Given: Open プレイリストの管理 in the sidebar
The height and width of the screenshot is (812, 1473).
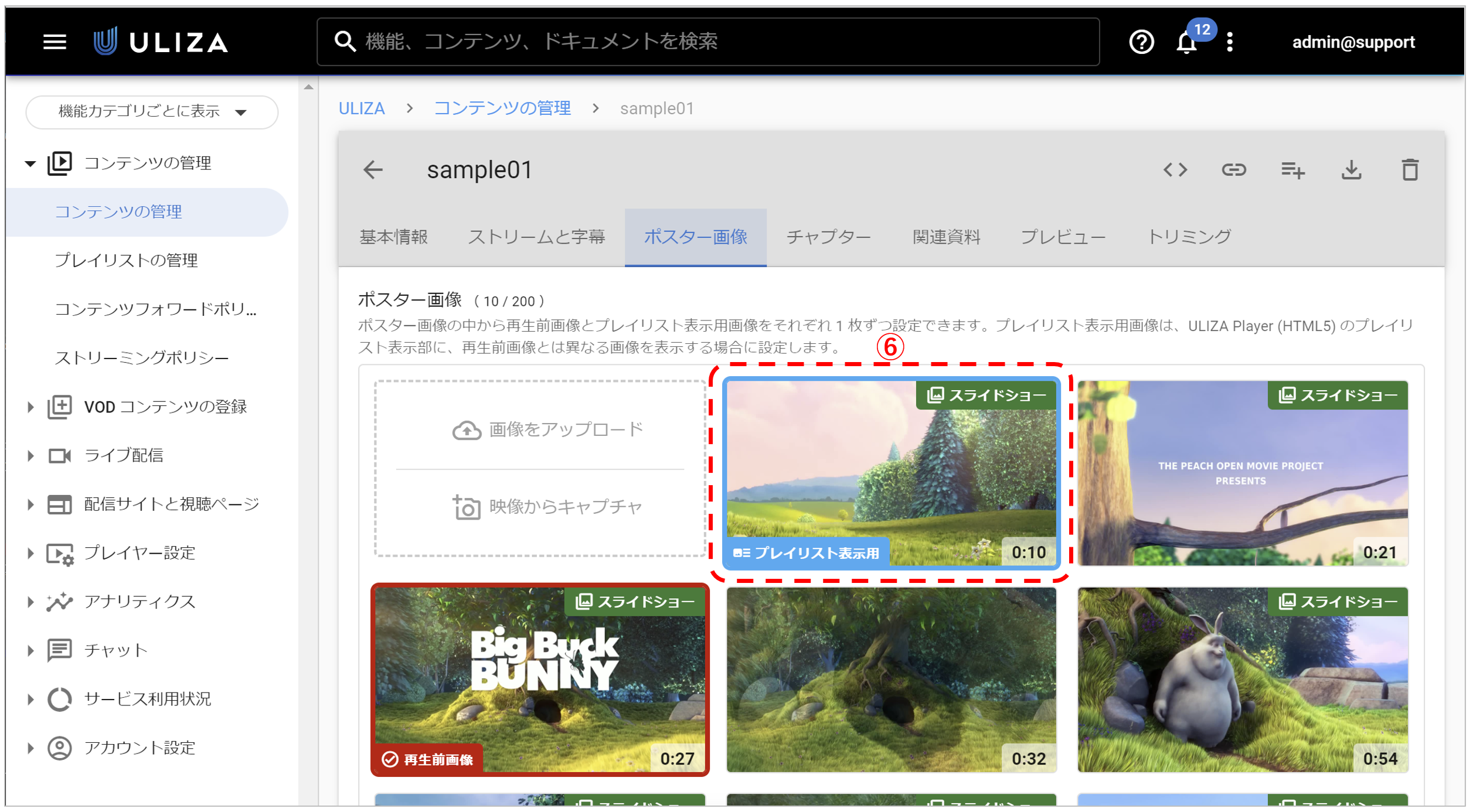Looking at the screenshot, I should tap(126, 261).
